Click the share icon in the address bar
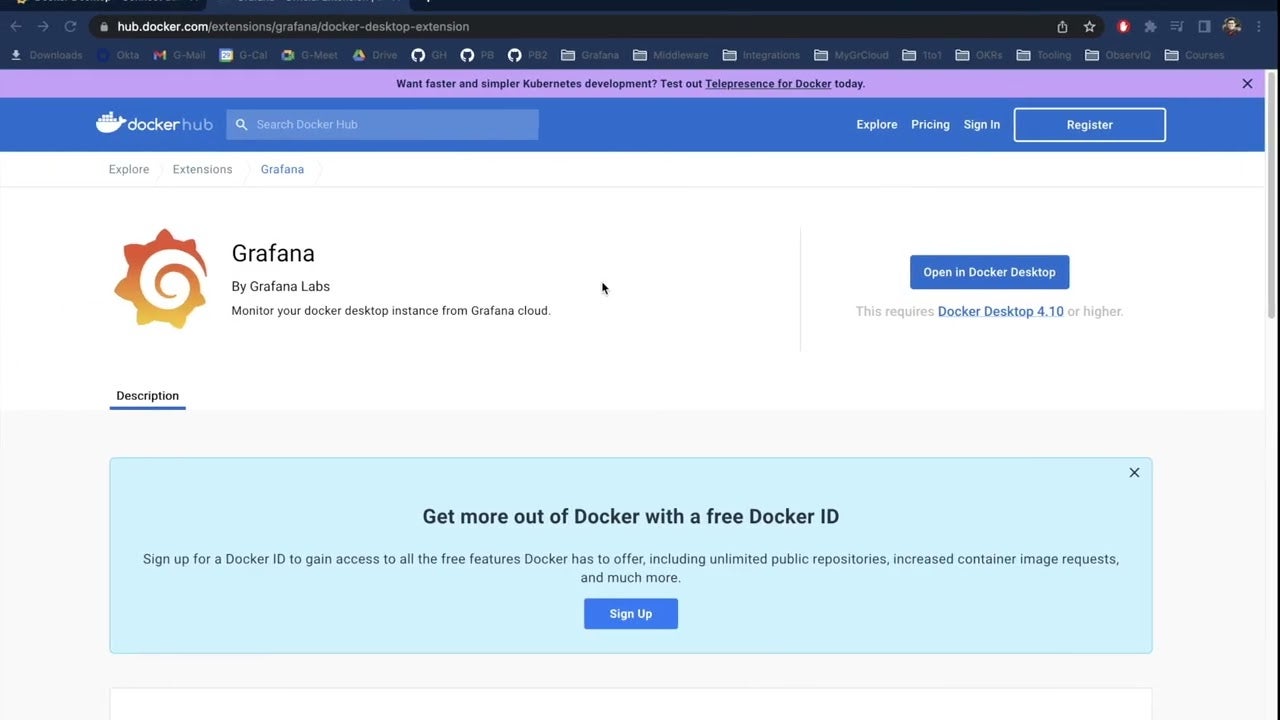Screen dimensions: 1280x720 click(x=1062, y=27)
